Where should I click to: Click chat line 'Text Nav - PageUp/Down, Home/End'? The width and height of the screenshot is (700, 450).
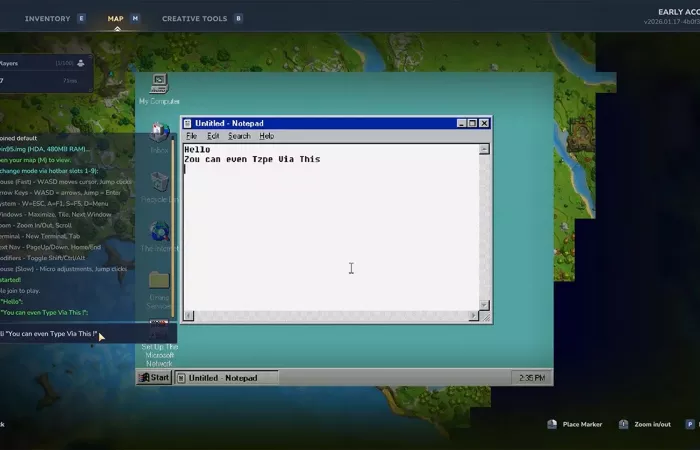pos(50,247)
